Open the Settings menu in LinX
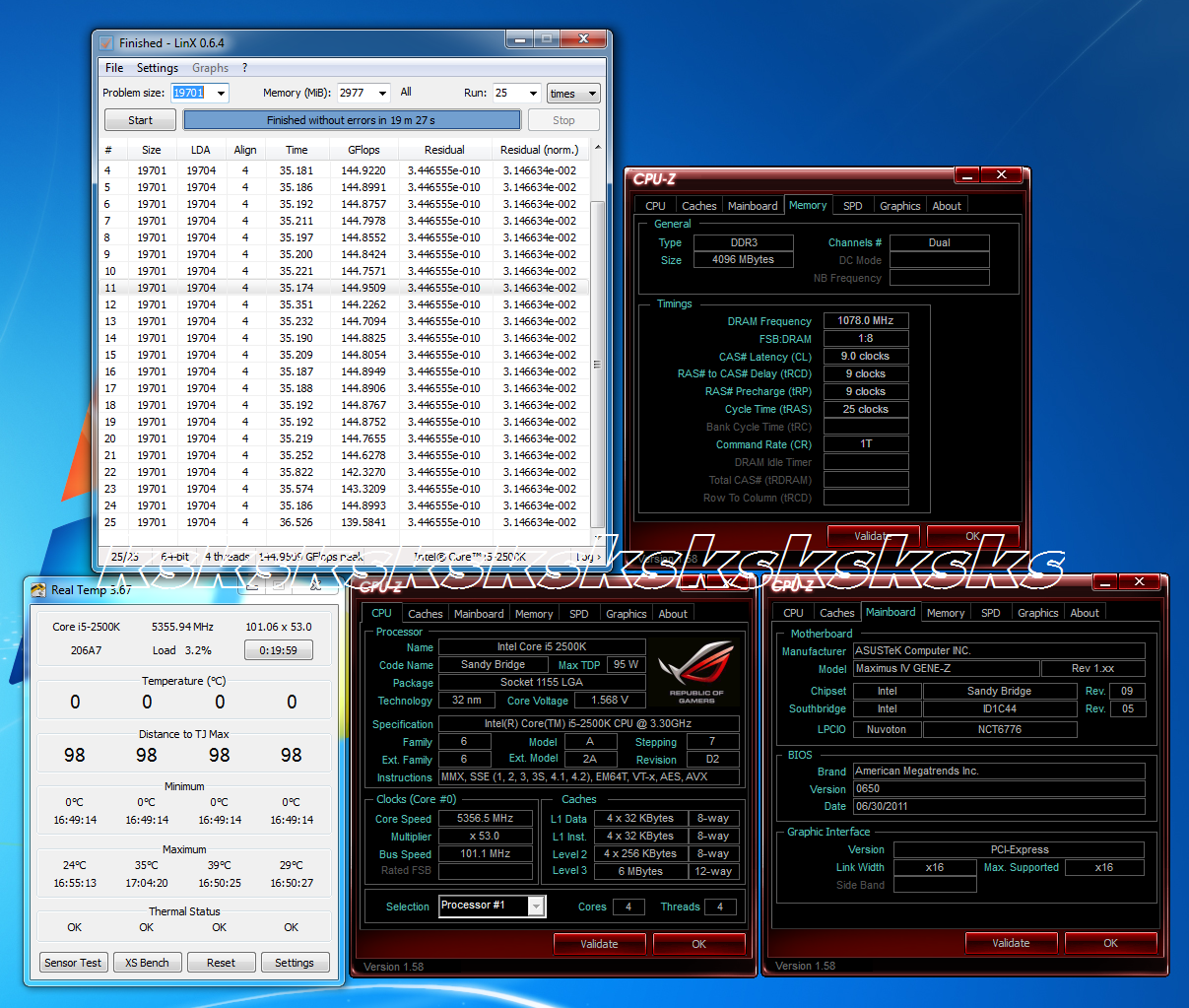 (x=158, y=68)
